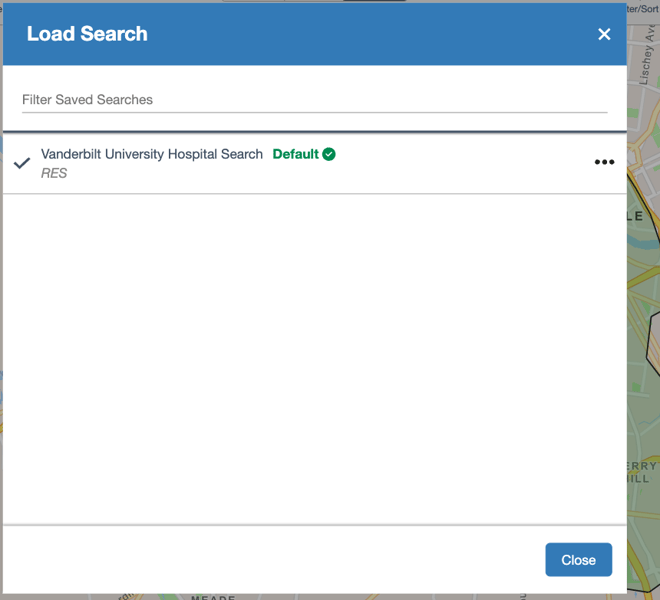This screenshot has height=600, width=660.
Task: Click the Filter Saved Searches field
Action: (314, 100)
